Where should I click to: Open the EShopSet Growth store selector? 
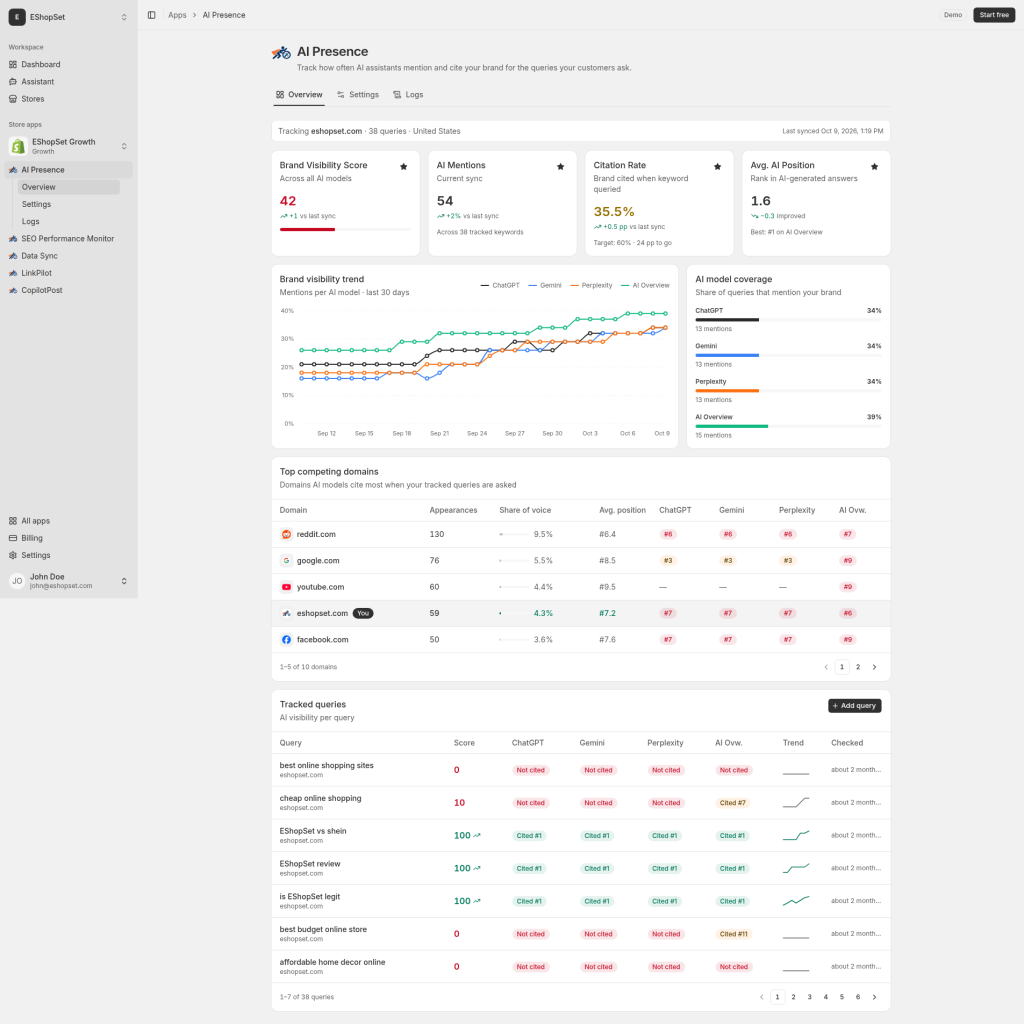pos(69,146)
